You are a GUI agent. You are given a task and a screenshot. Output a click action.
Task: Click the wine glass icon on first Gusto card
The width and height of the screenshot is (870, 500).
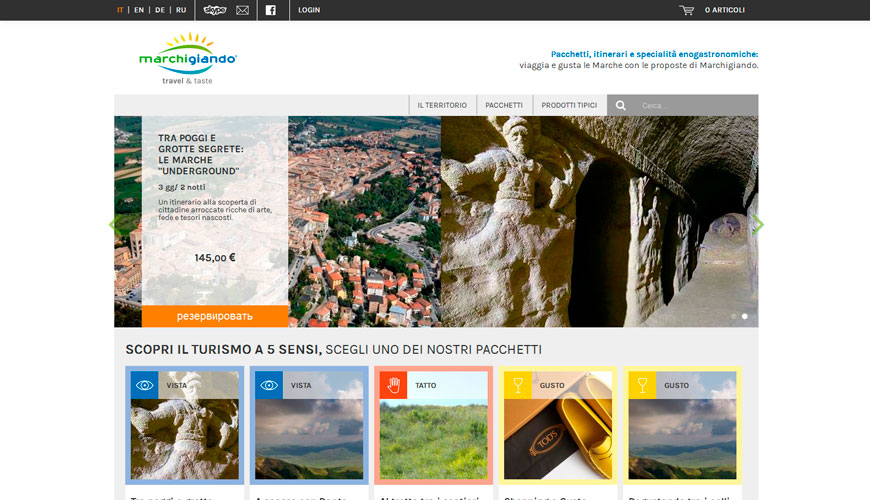tap(517, 385)
